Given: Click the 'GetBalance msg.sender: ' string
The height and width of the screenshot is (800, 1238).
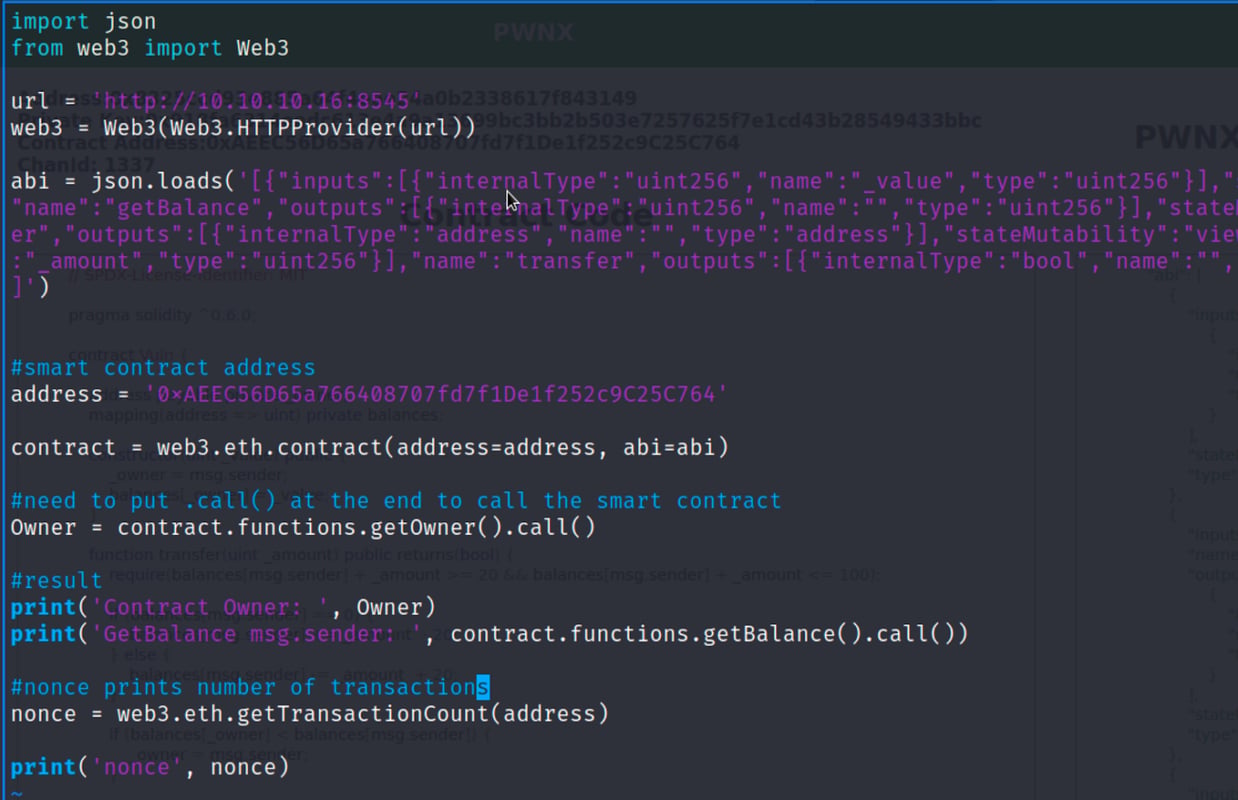Looking at the screenshot, I should click(x=257, y=634).
